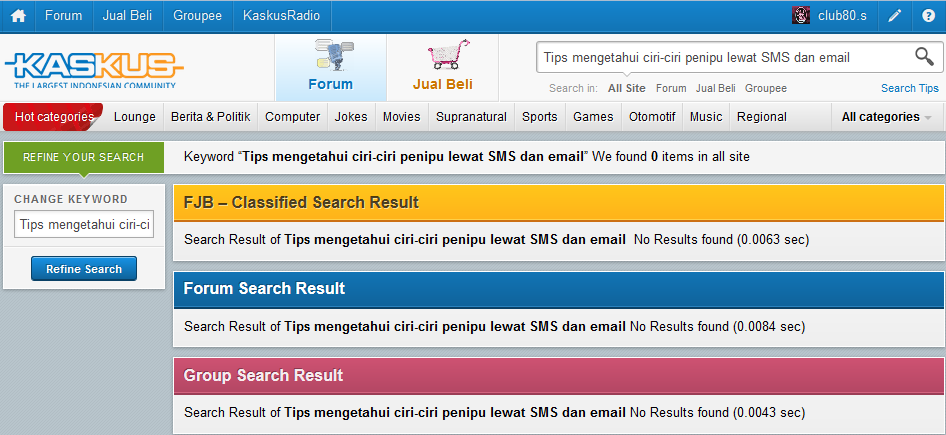Open the Regional category
The image size is (946, 435).
pos(762,117)
